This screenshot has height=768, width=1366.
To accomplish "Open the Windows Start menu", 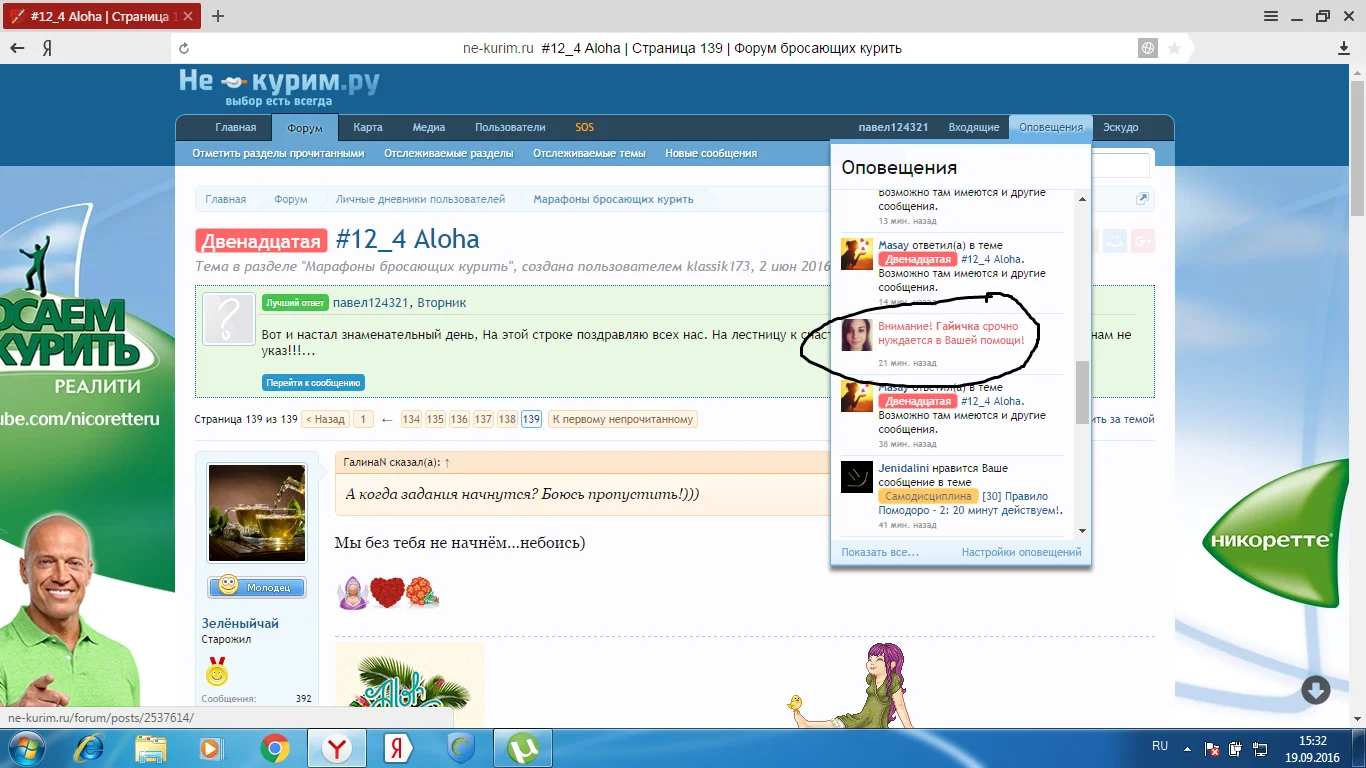I will (x=25, y=748).
